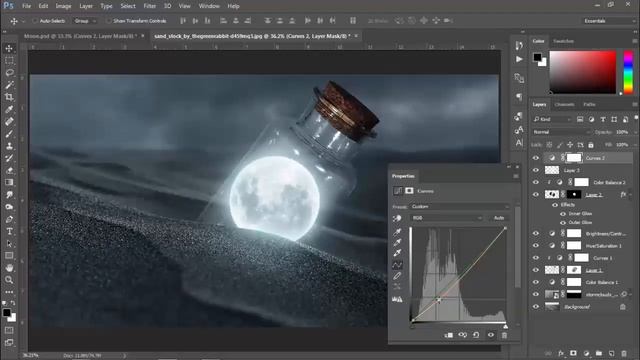This screenshot has width=640, height=360.
Task: Hide the Layer 3 layer
Action: coord(536,170)
